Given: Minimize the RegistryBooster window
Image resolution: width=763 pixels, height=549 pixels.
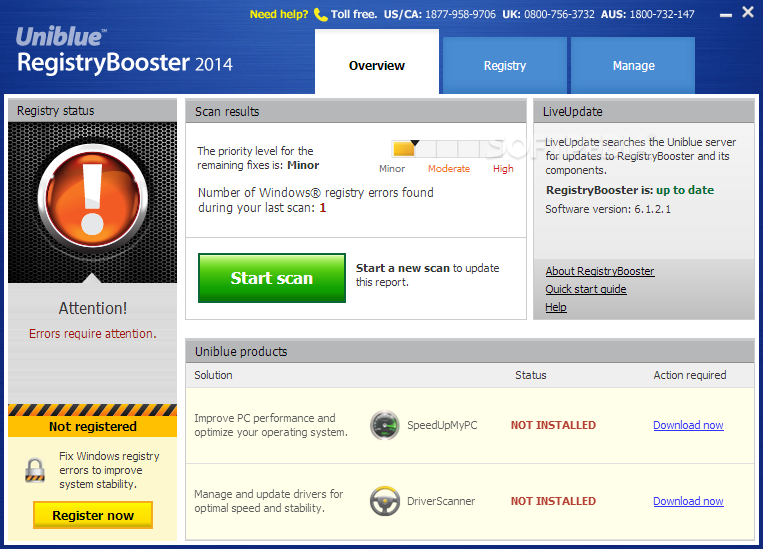Looking at the screenshot, I should (x=726, y=15).
